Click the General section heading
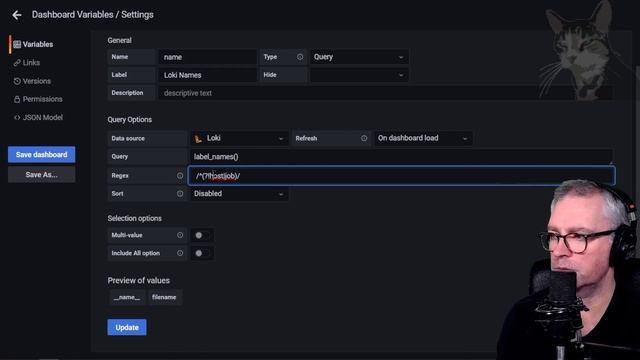The image size is (640, 360). tap(120, 40)
